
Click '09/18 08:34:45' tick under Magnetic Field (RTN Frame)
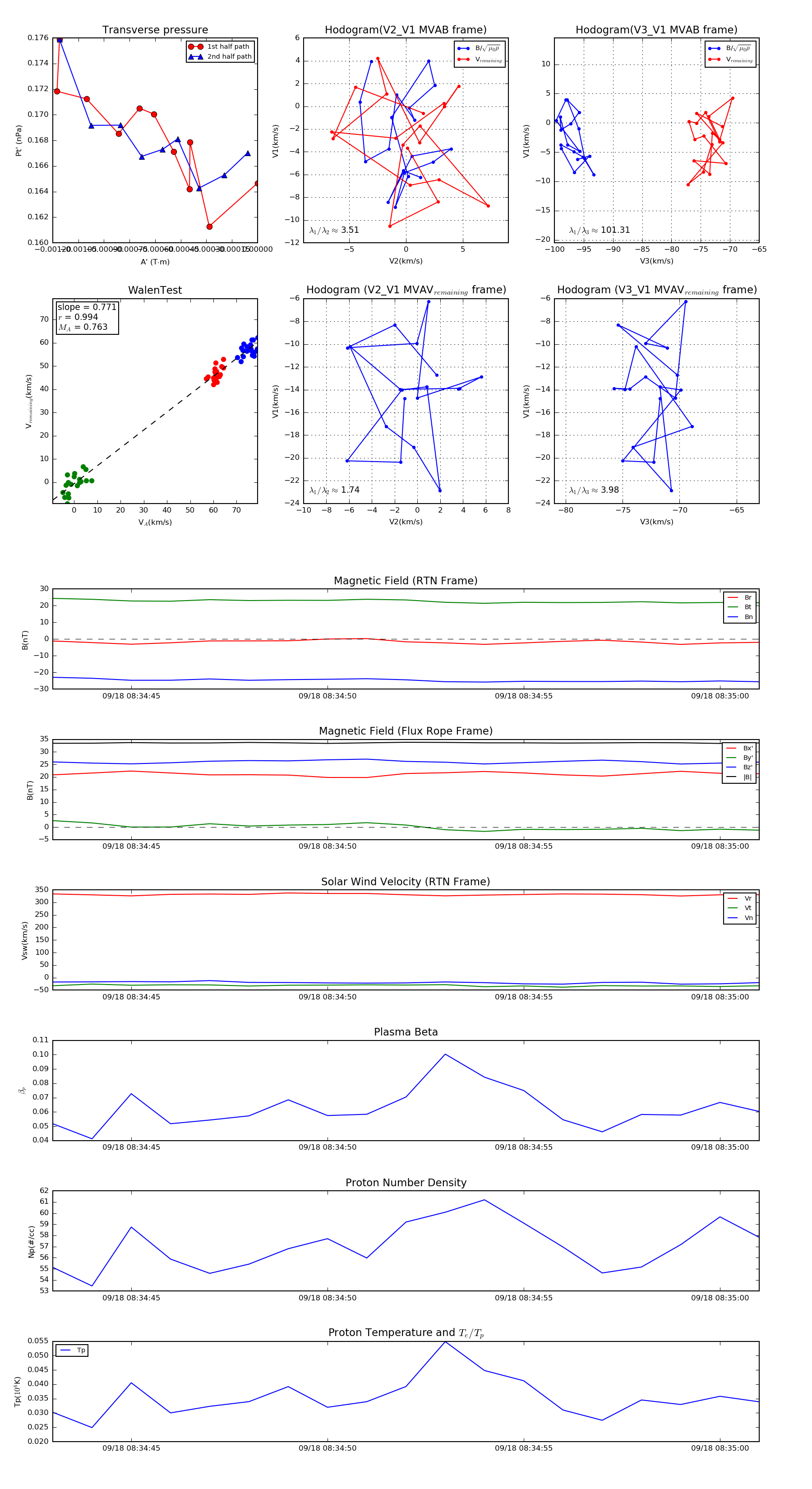click(131, 696)
